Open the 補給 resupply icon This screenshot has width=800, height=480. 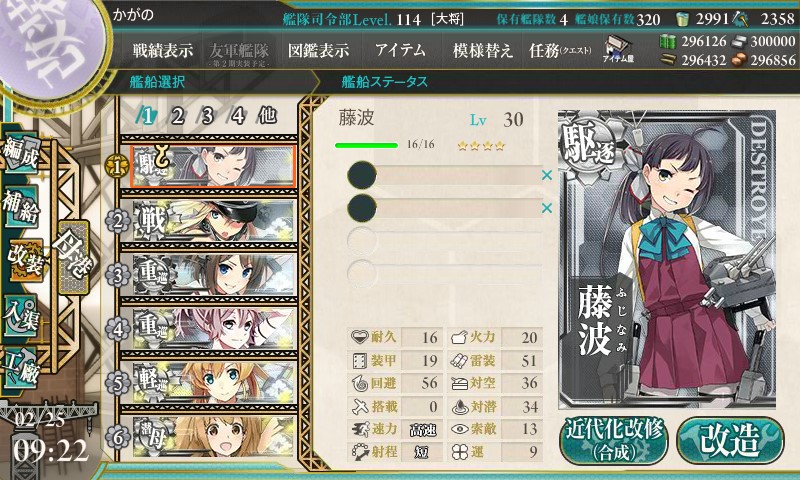point(21,206)
